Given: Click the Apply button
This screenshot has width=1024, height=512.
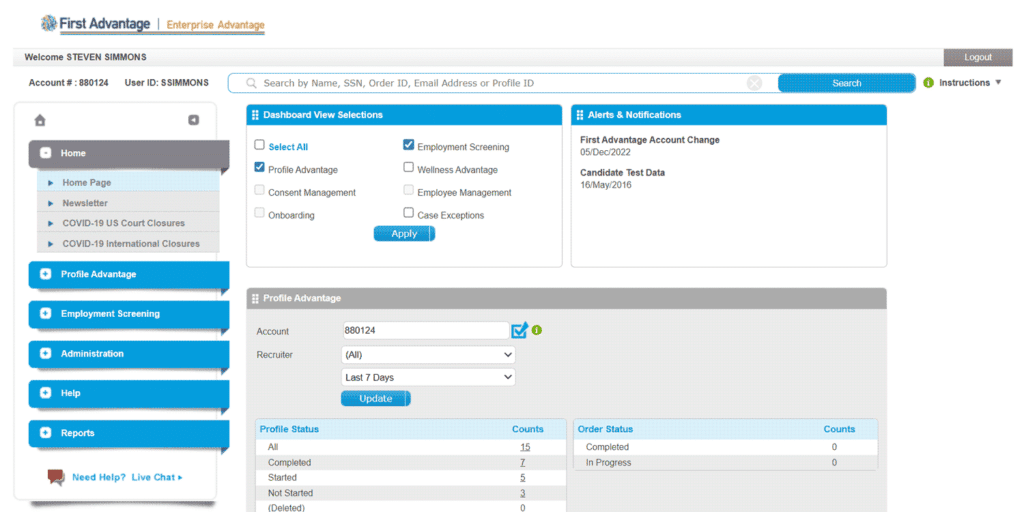Looking at the screenshot, I should click(x=404, y=233).
